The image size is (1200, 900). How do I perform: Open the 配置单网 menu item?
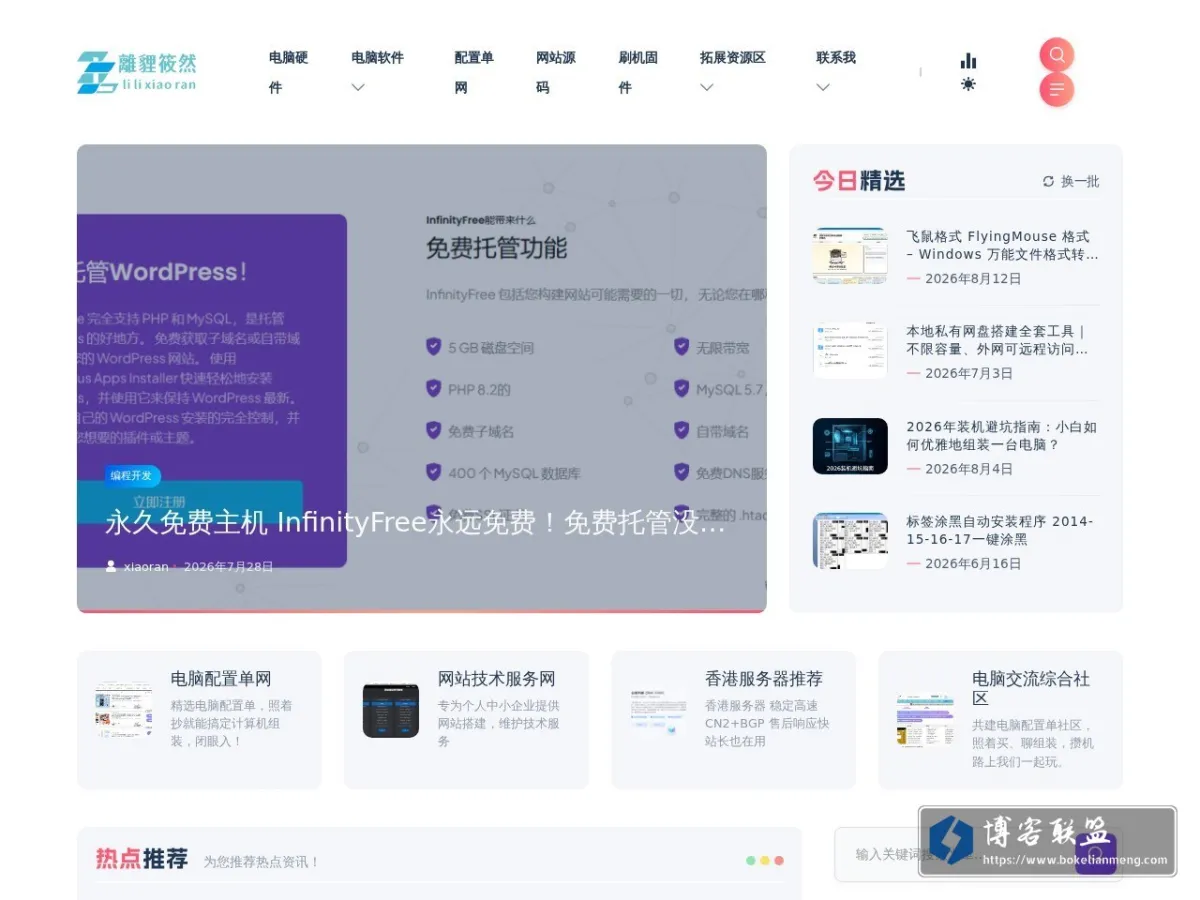coord(474,72)
